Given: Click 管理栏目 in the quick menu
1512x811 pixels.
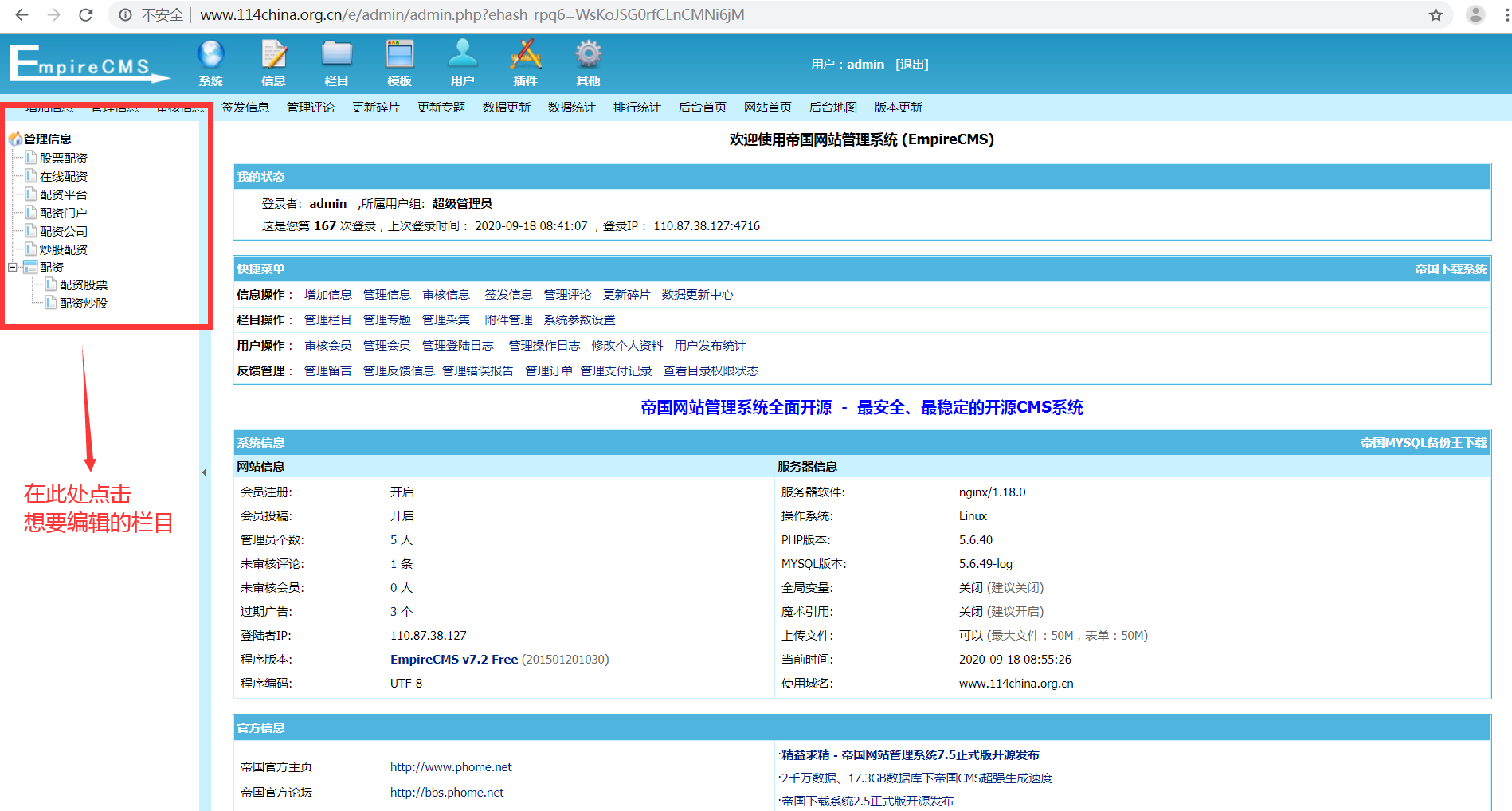Looking at the screenshot, I should [x=328, y=319].
